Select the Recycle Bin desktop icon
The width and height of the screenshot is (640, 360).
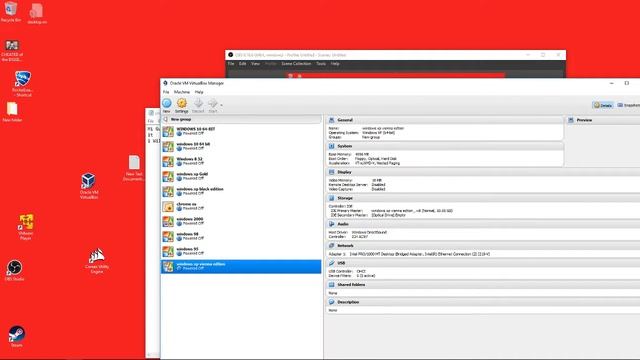(11, 12)
